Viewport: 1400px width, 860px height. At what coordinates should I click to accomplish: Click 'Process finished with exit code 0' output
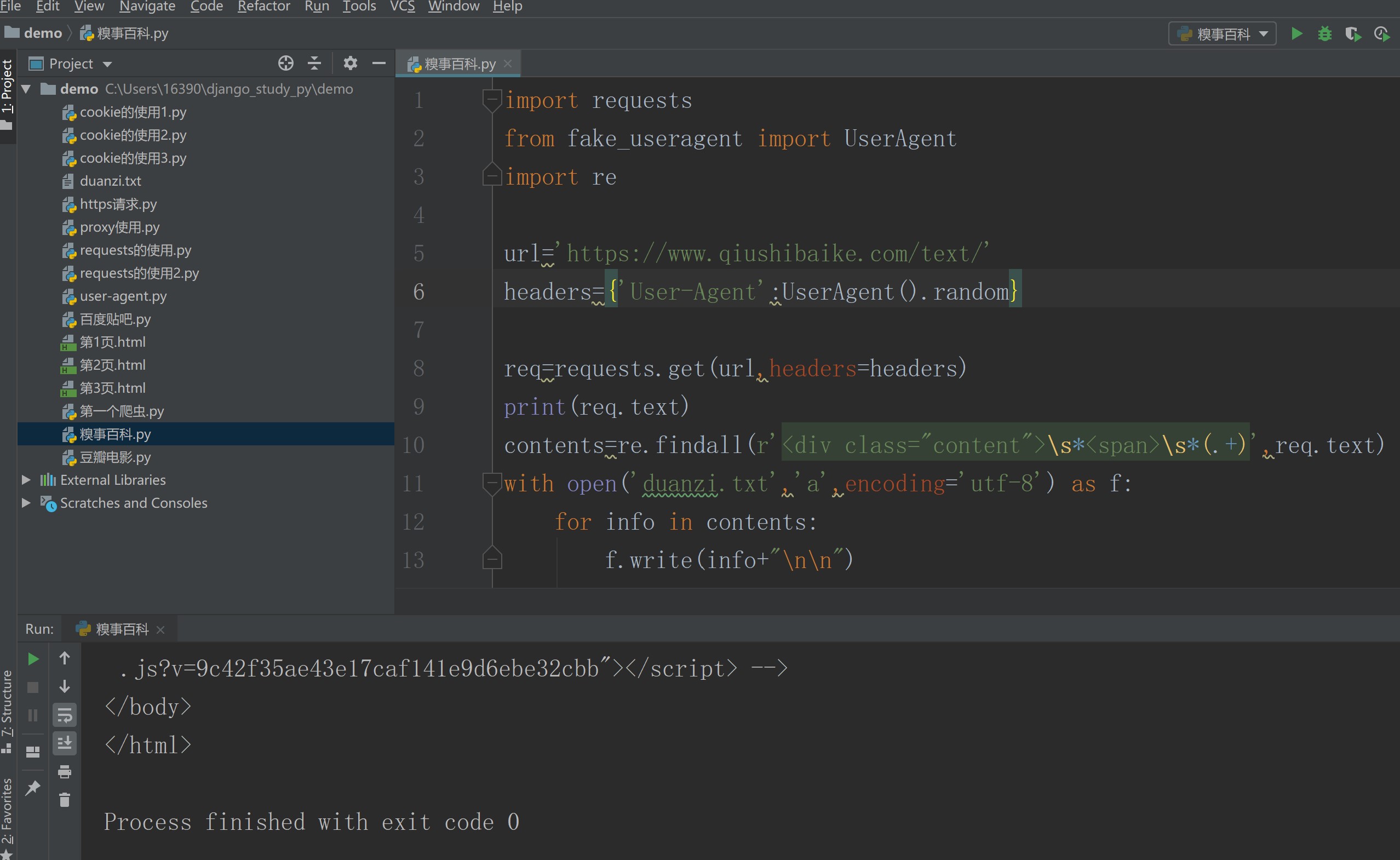tap(312, 822)
